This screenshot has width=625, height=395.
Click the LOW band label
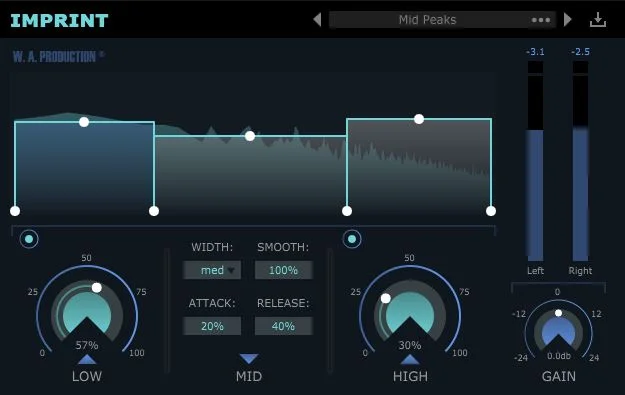click(87, 376)
